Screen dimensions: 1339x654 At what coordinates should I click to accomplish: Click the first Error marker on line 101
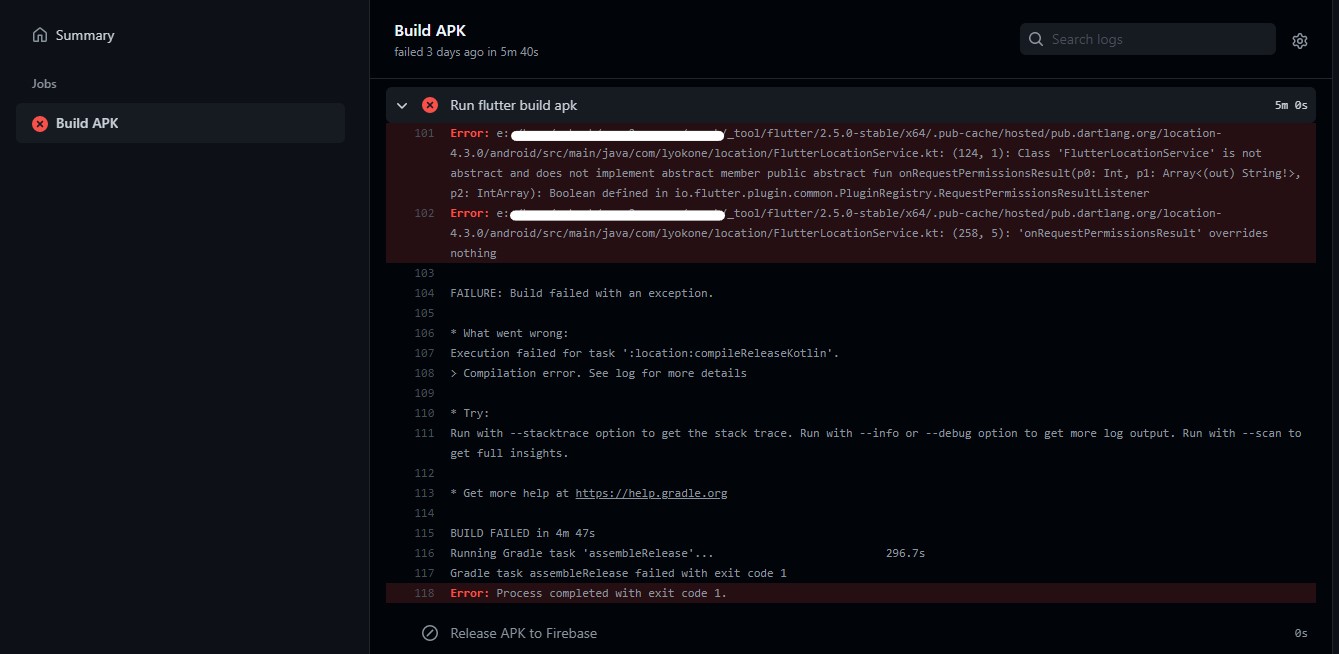pyautogui.click(x=469, y=133)
